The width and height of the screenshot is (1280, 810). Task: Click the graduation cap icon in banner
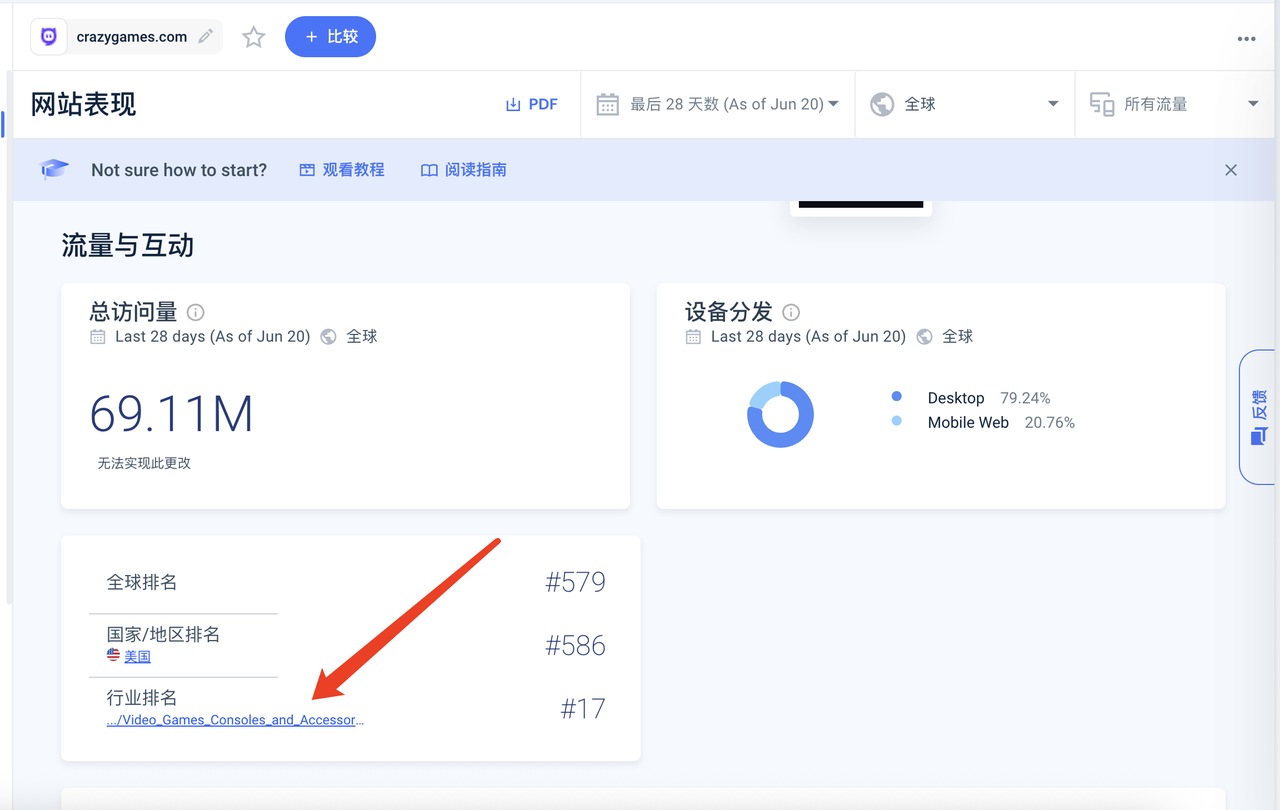[54, 170]
